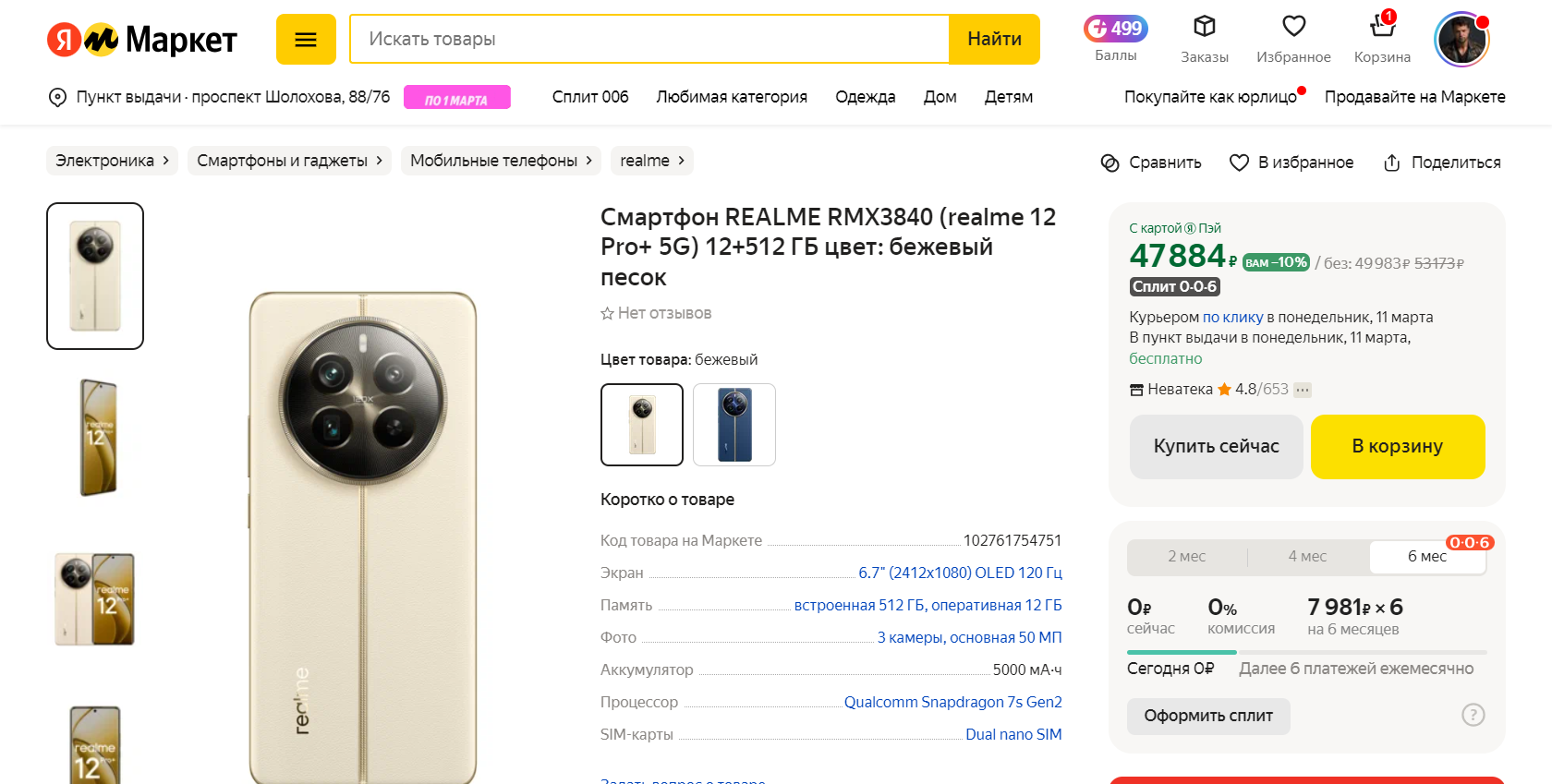Open rating details via the ellipsis near 4.8/653
1552x784 pixels.
point(1303,390)
